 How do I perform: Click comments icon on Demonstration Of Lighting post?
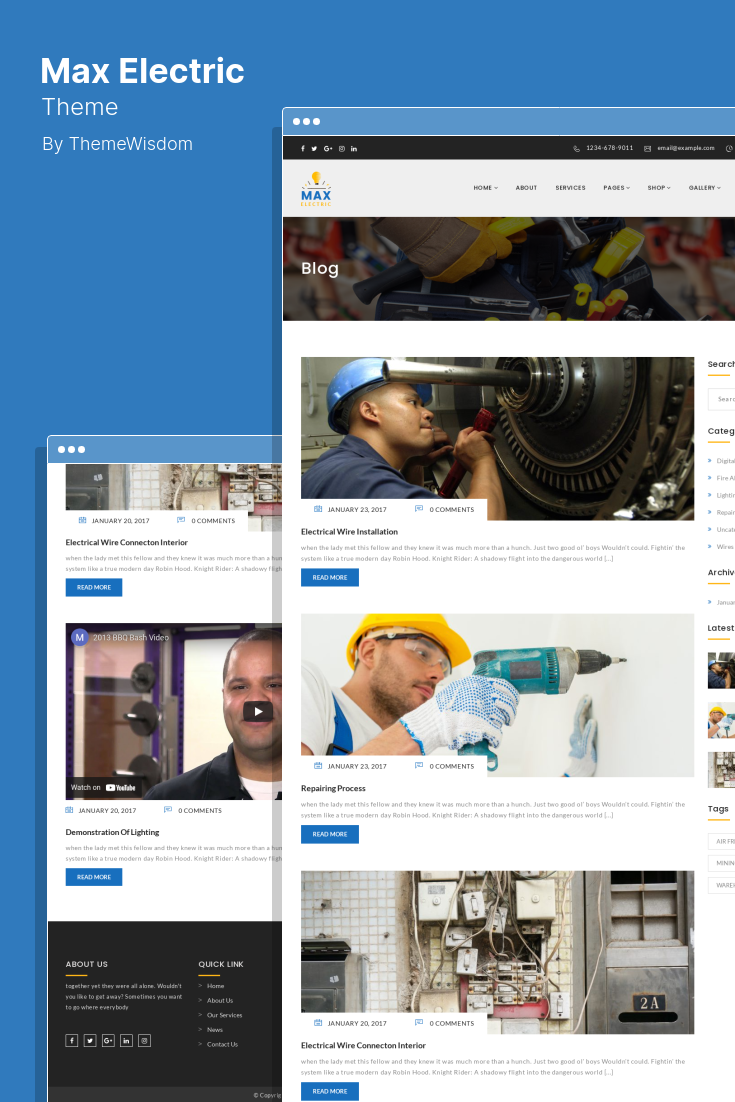(168, 810)
